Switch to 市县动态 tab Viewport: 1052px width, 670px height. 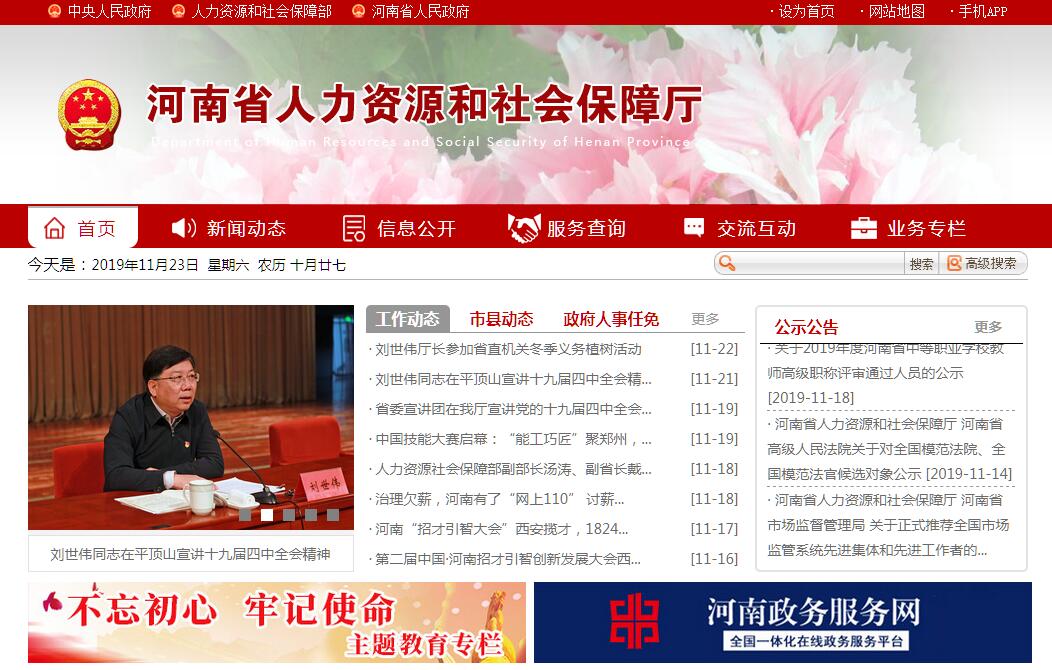coord(501,319)
